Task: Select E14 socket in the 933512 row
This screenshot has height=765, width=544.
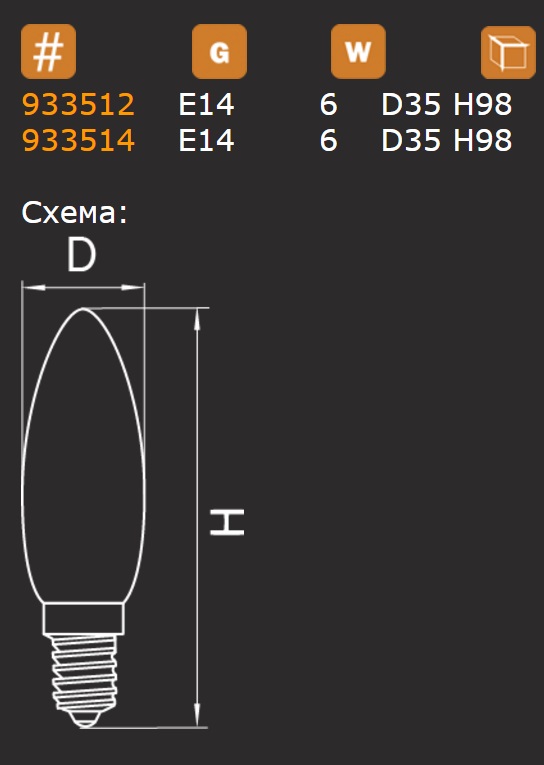Action: (206, 104)
